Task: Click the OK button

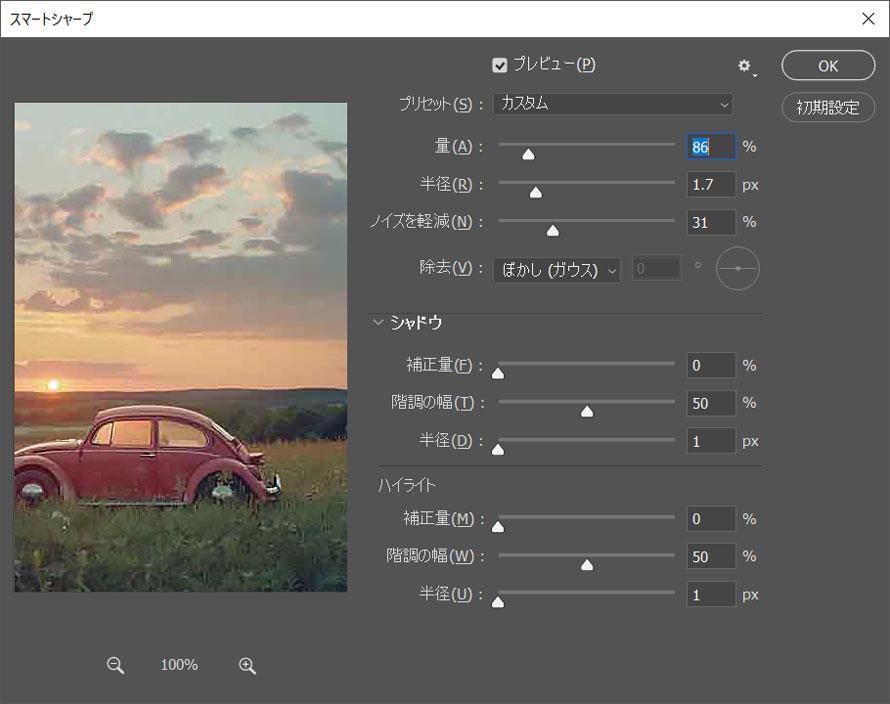Action: (828, 66)
